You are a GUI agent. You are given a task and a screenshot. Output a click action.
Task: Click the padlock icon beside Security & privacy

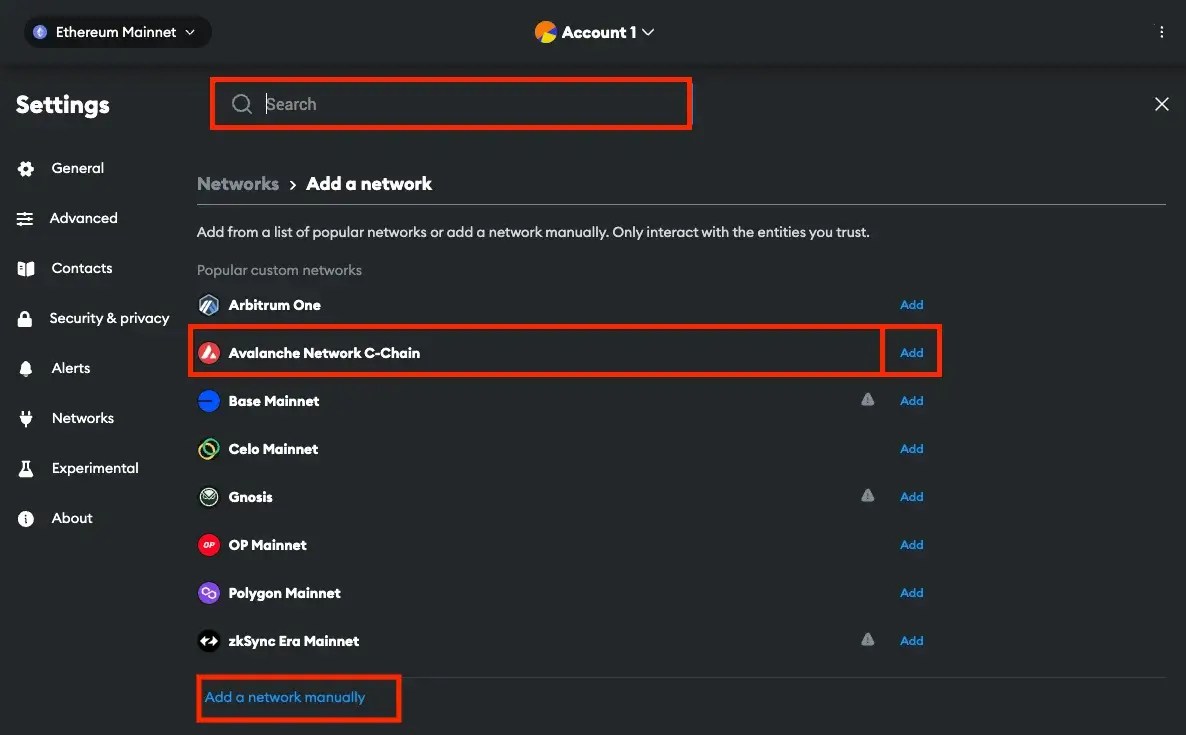[x=25, y=318]
